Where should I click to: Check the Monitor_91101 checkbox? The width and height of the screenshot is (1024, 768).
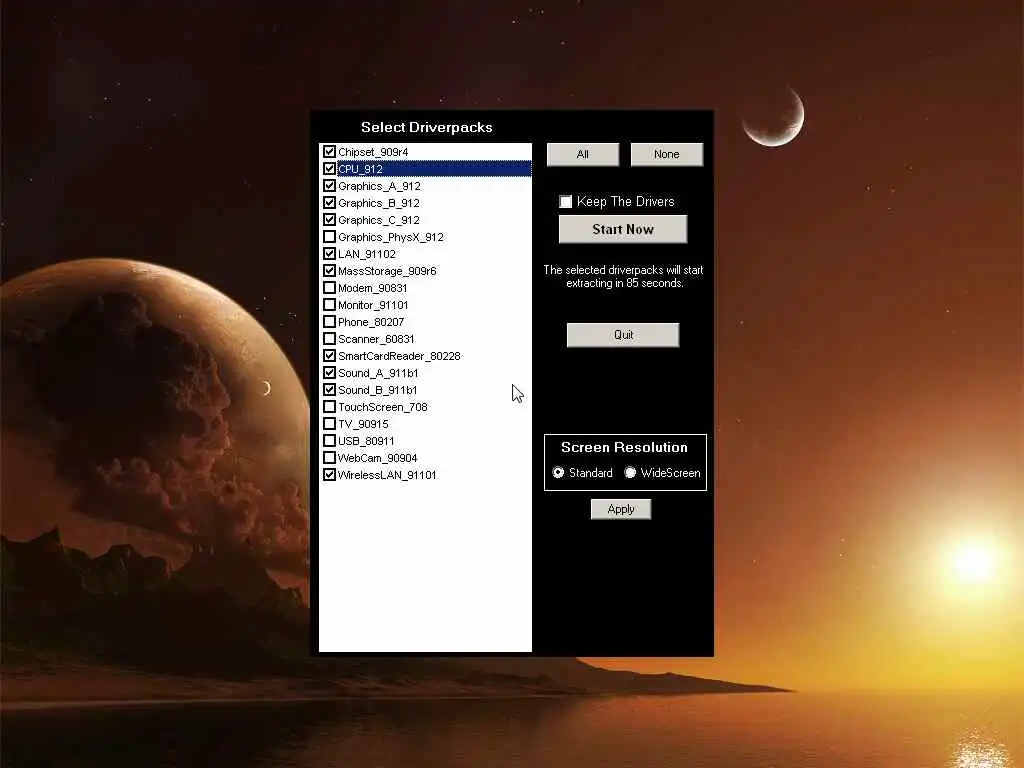[x=329, y=304]
